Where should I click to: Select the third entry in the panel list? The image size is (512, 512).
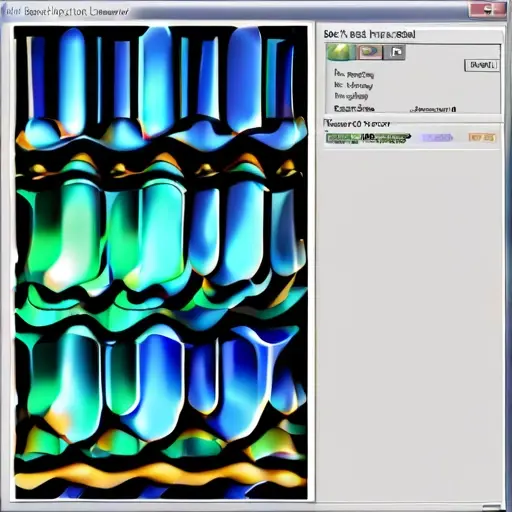351,96
